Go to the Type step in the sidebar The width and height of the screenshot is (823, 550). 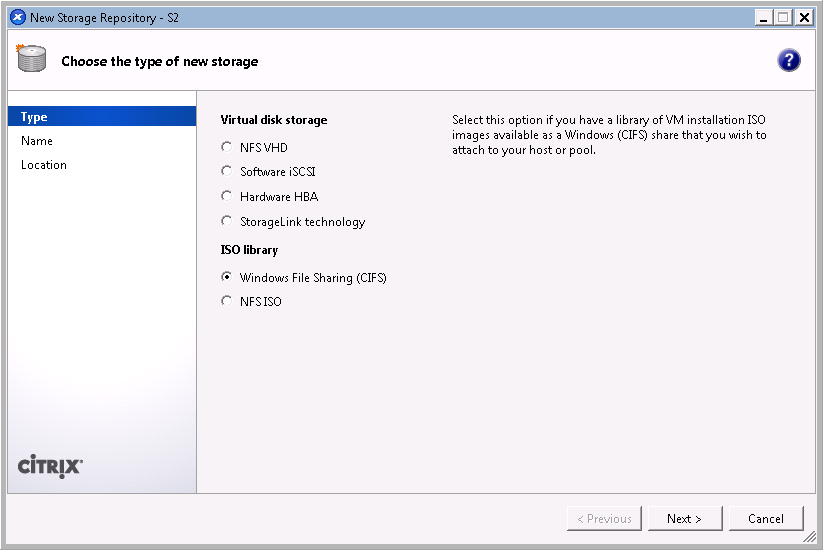pyautogui.click(x=102, y=117)
